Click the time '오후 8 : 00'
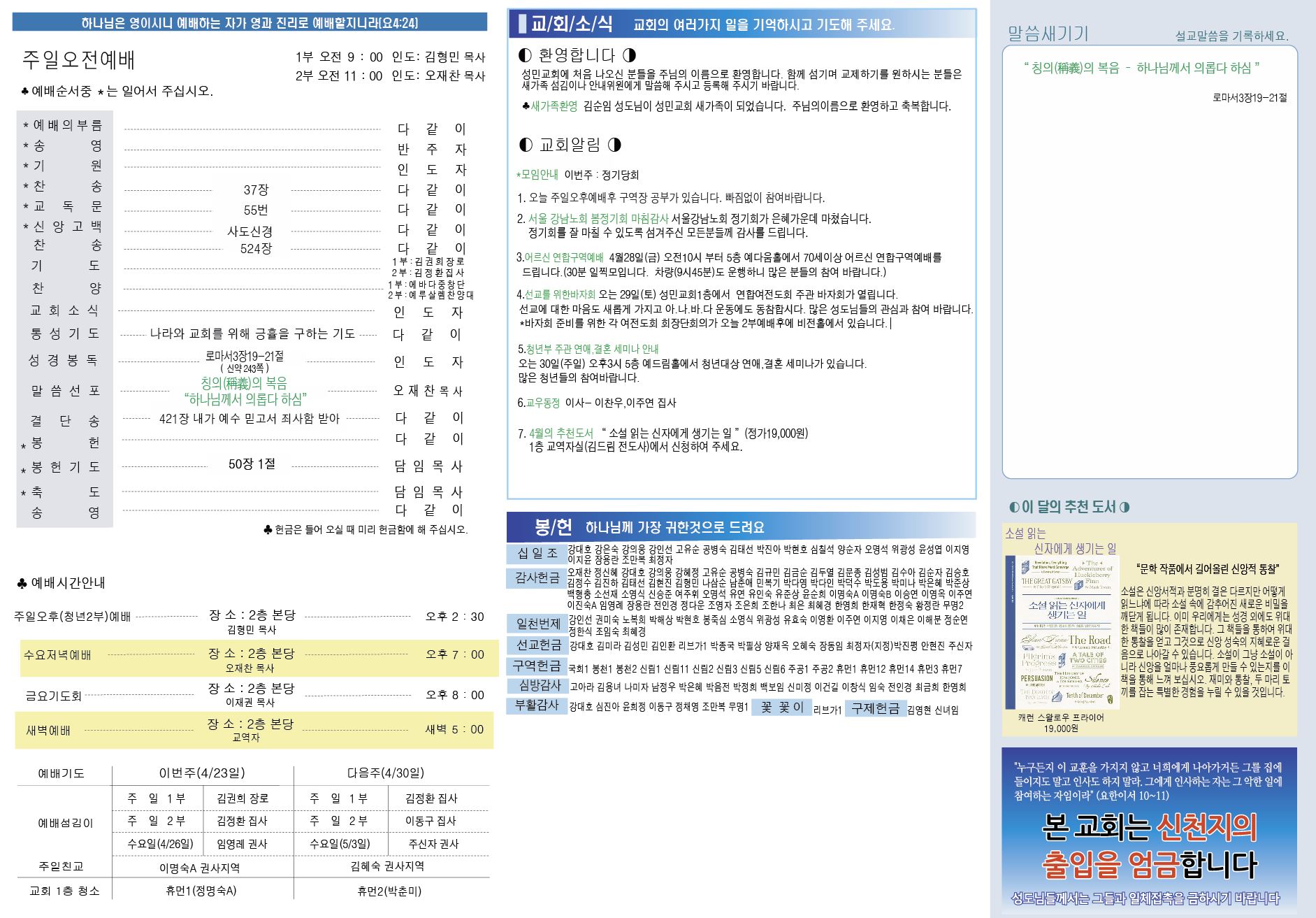Image resolution: width=1316 pixels, height=918 pixels. click(455, 695)
